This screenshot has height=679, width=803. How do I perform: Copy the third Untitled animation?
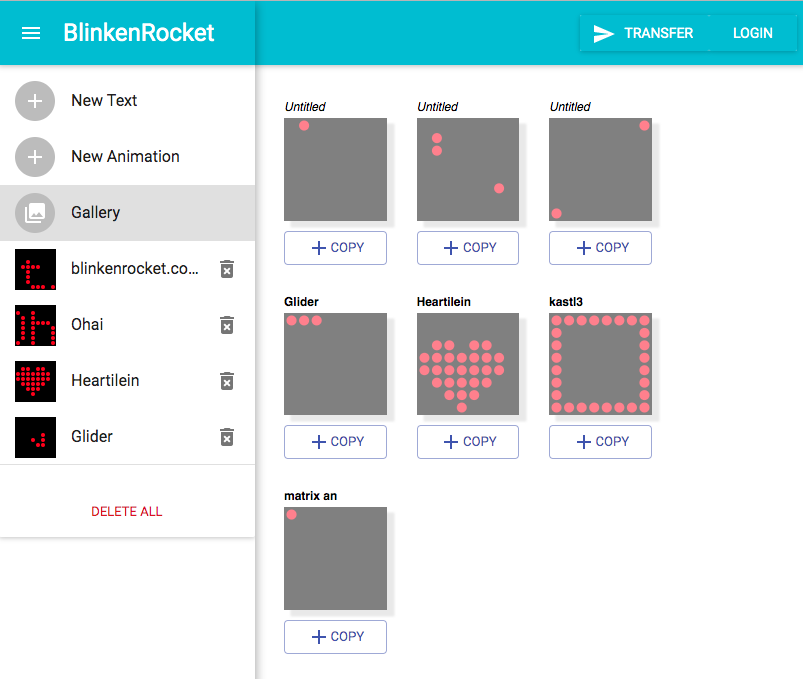point(600,248)
